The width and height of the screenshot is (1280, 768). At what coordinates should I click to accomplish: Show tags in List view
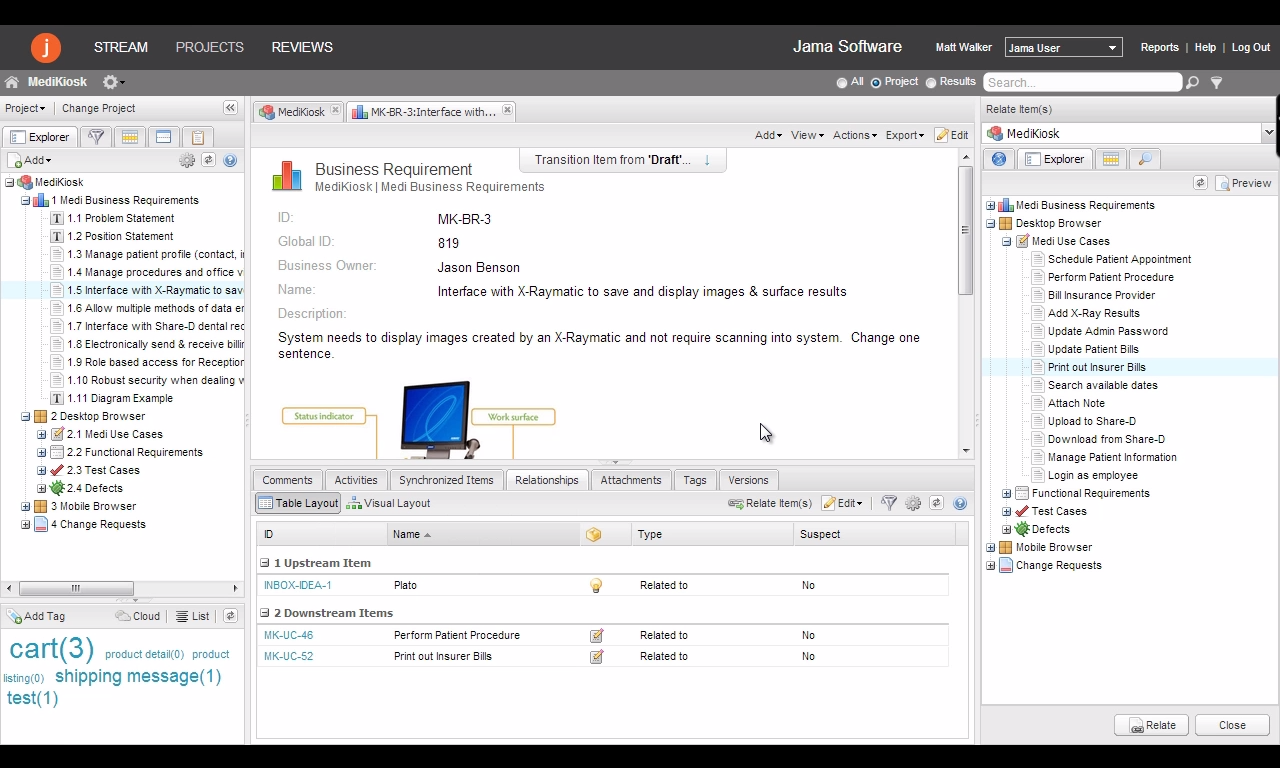[193, 616]
